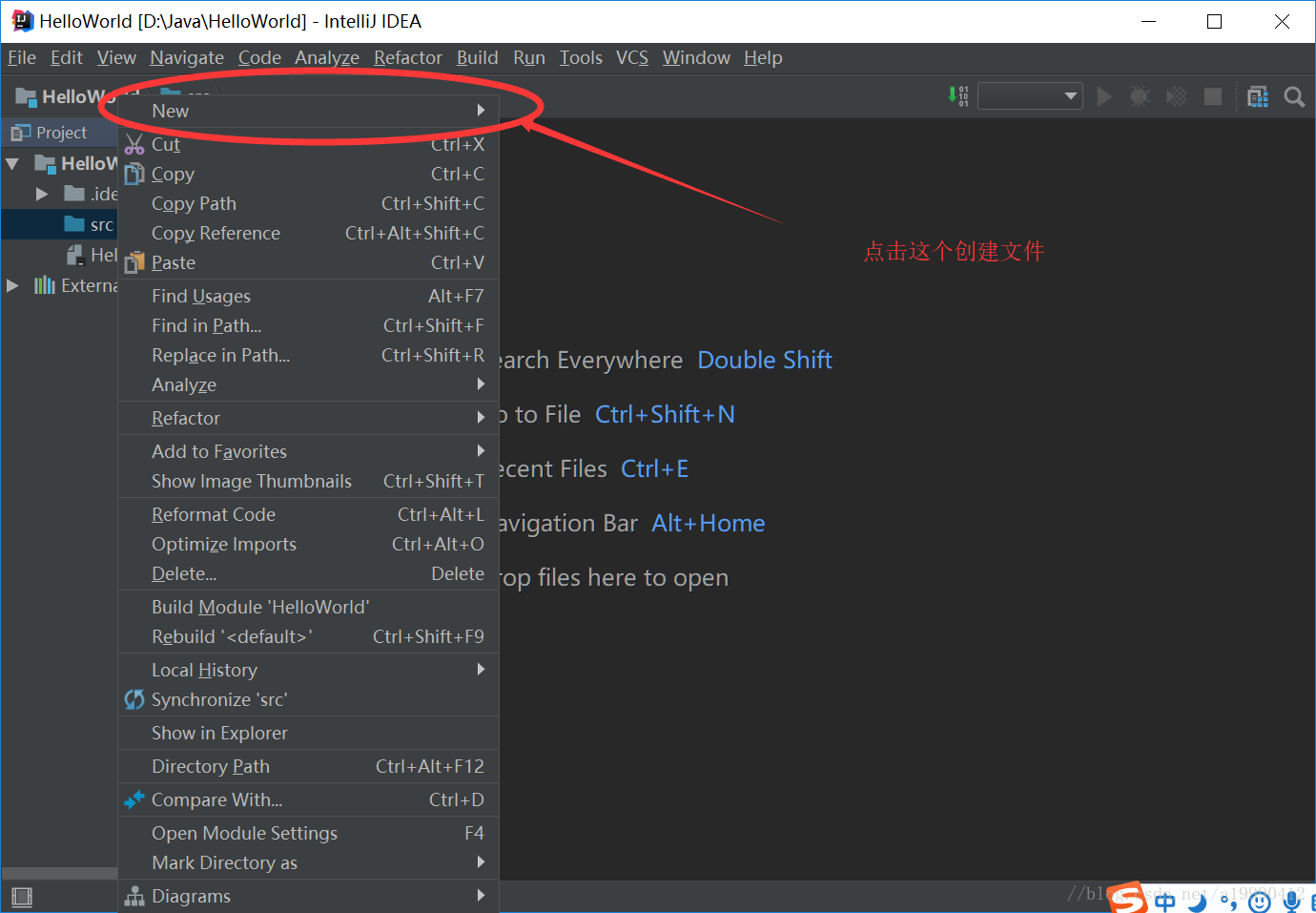Open the Project tool window tab
The image size is (1316, 913).
pyautogui.click(x=50, y=133)
